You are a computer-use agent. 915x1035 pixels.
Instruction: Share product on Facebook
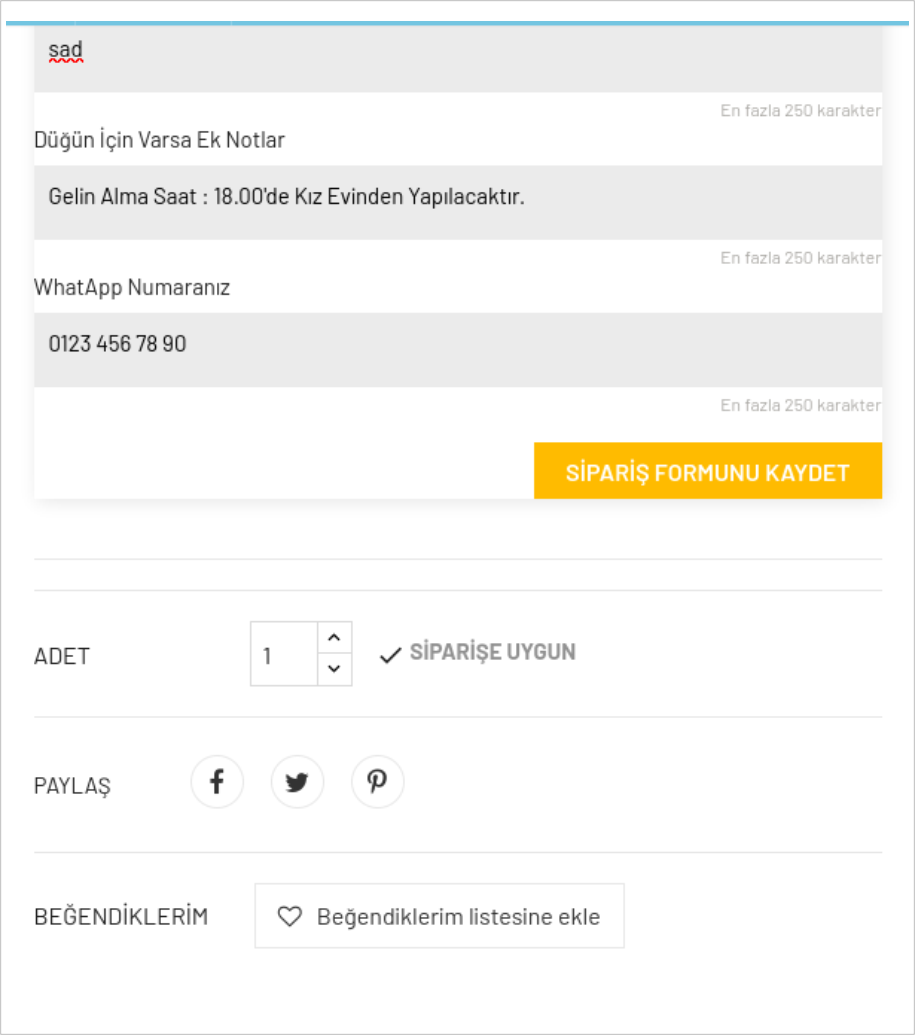[217, 781]
